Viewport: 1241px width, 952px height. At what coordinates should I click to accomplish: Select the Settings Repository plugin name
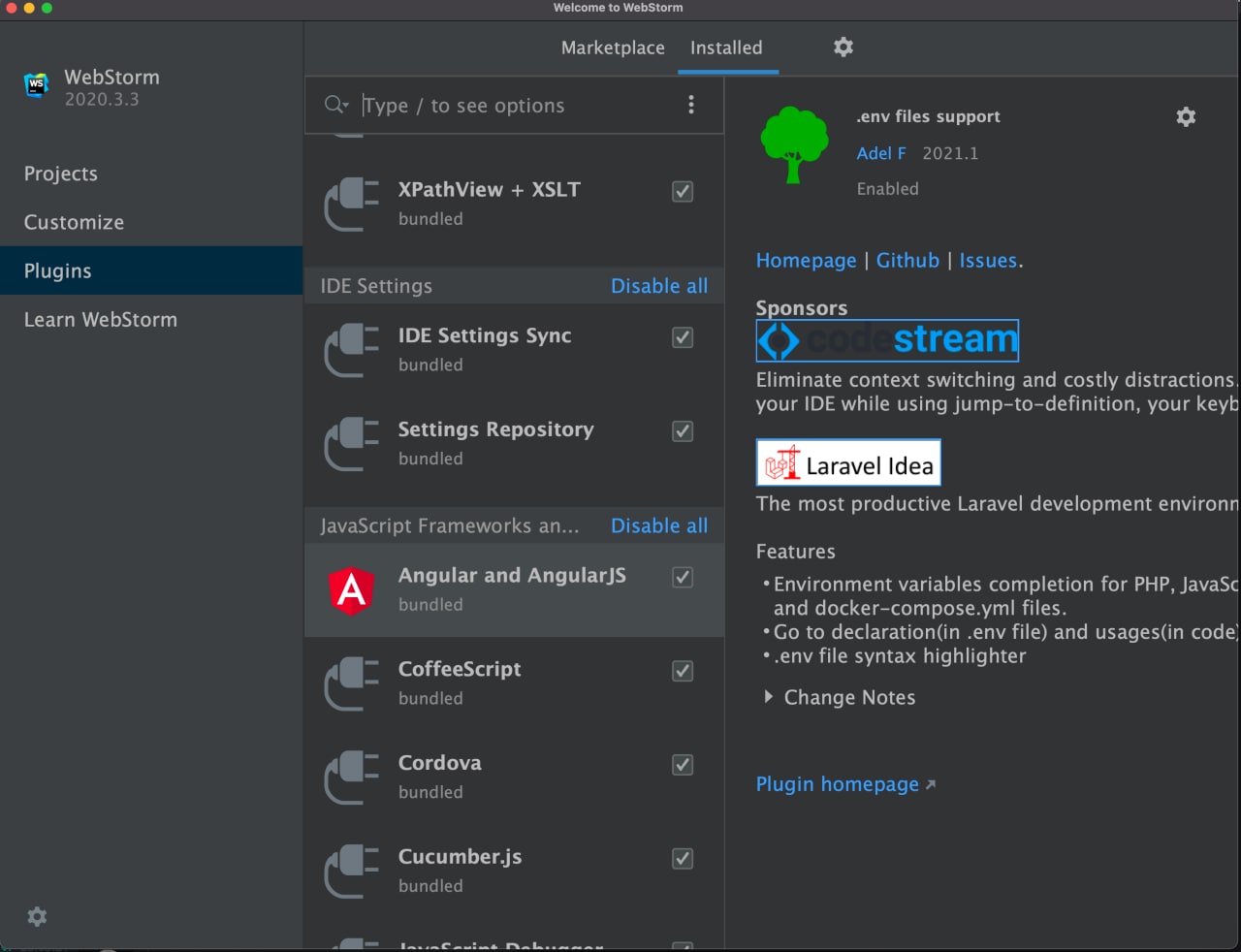pyautogui.click(x=495, y=429)
